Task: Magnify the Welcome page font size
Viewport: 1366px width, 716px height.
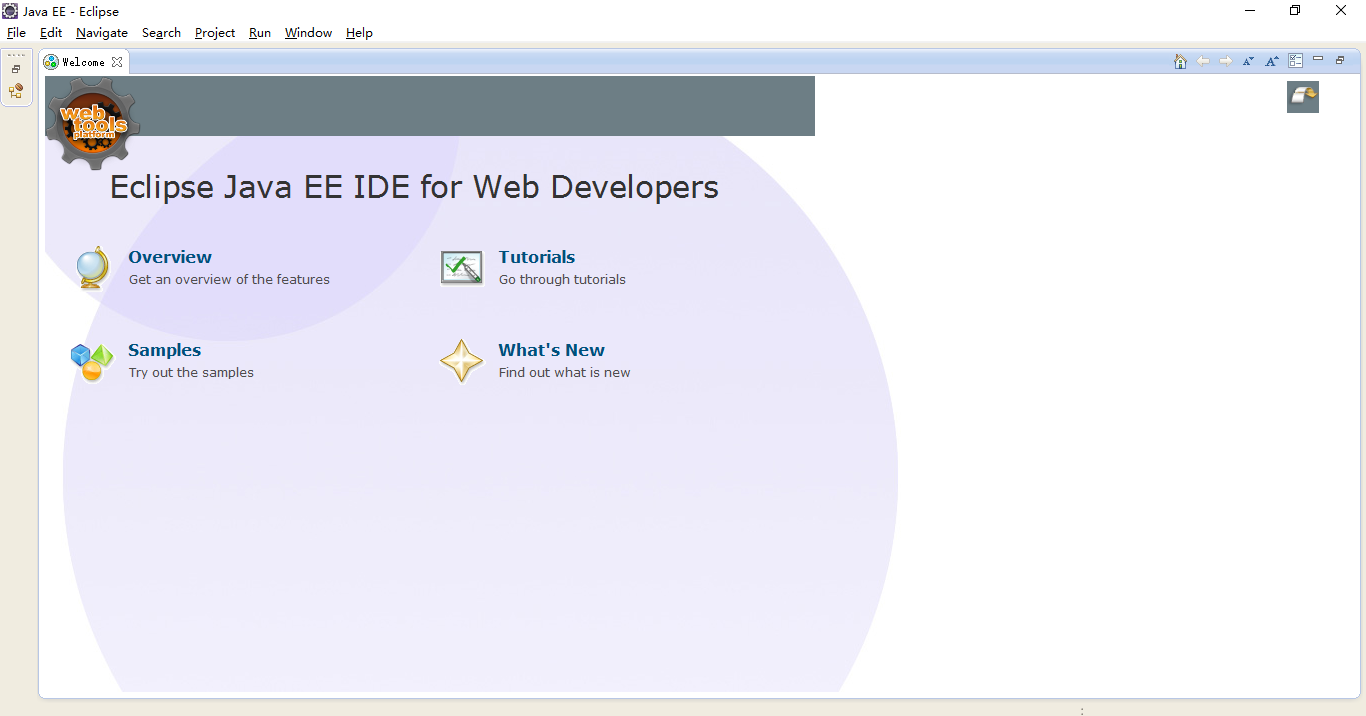Action: click(1272, 61)
